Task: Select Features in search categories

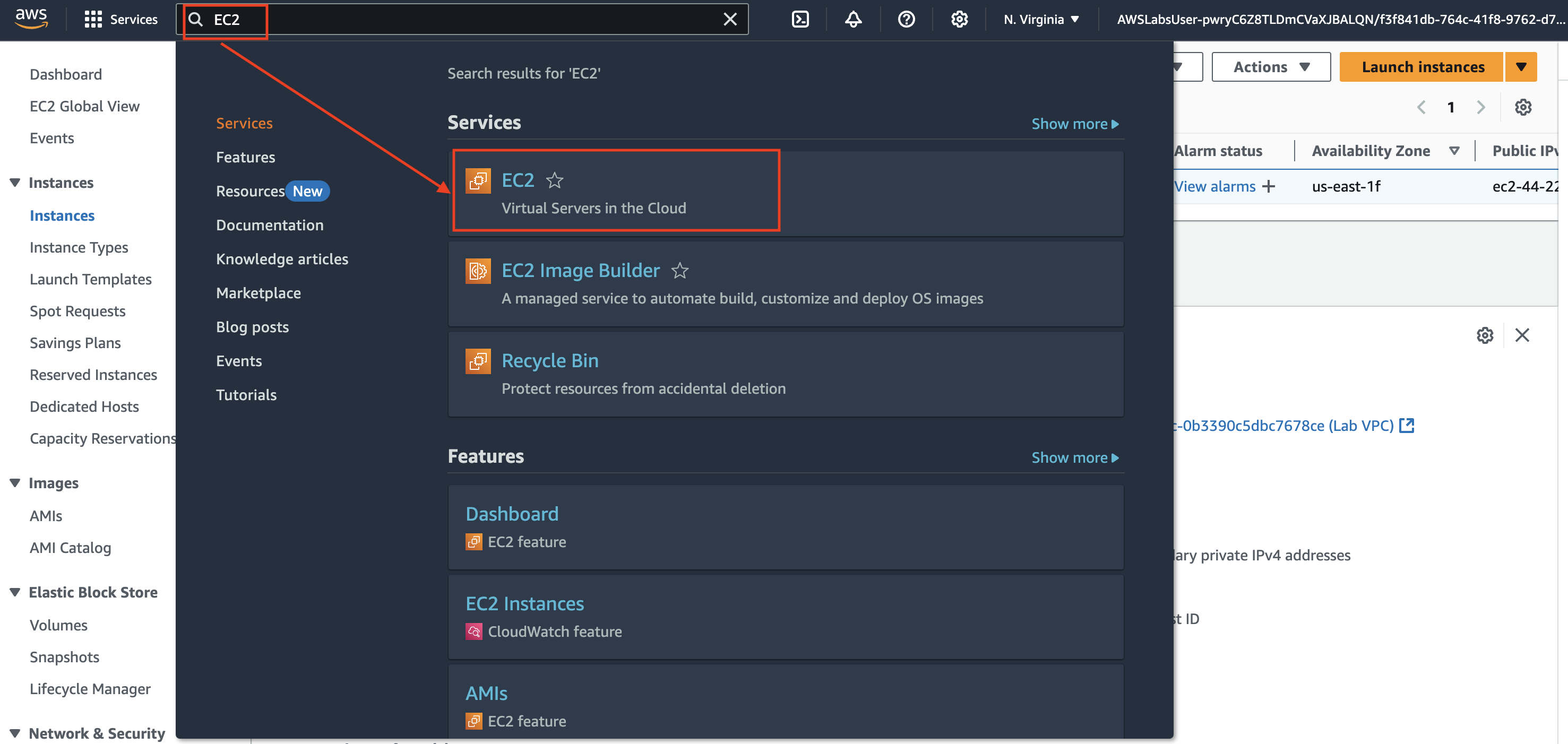Action: (245, 157)
